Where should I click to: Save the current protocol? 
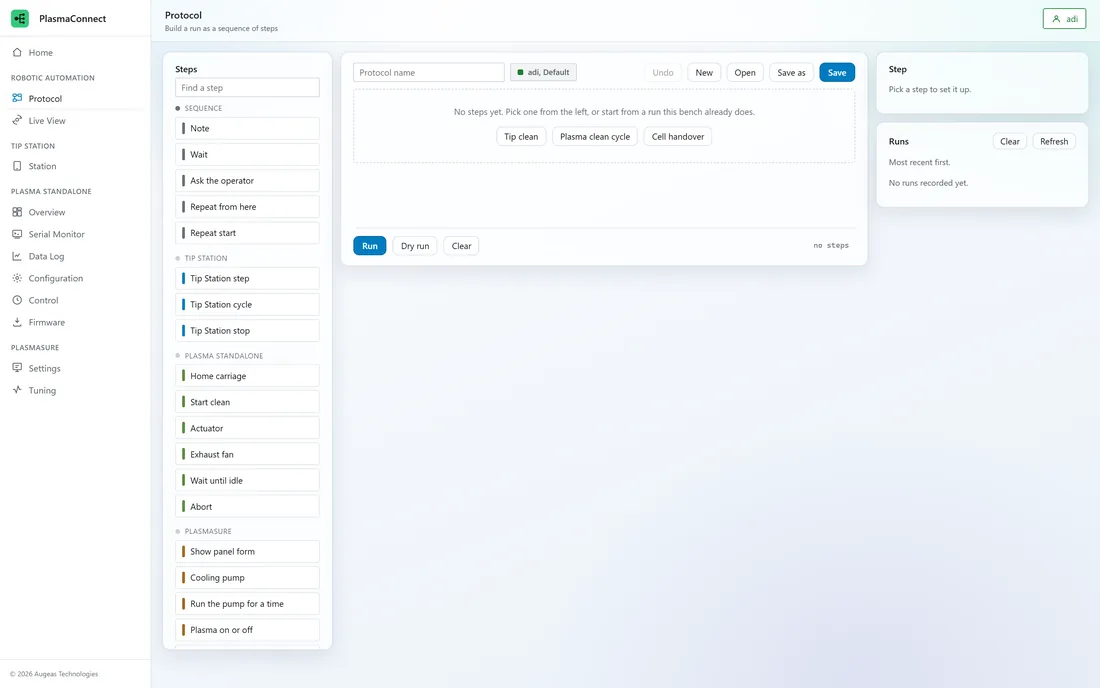coord(837,72)
